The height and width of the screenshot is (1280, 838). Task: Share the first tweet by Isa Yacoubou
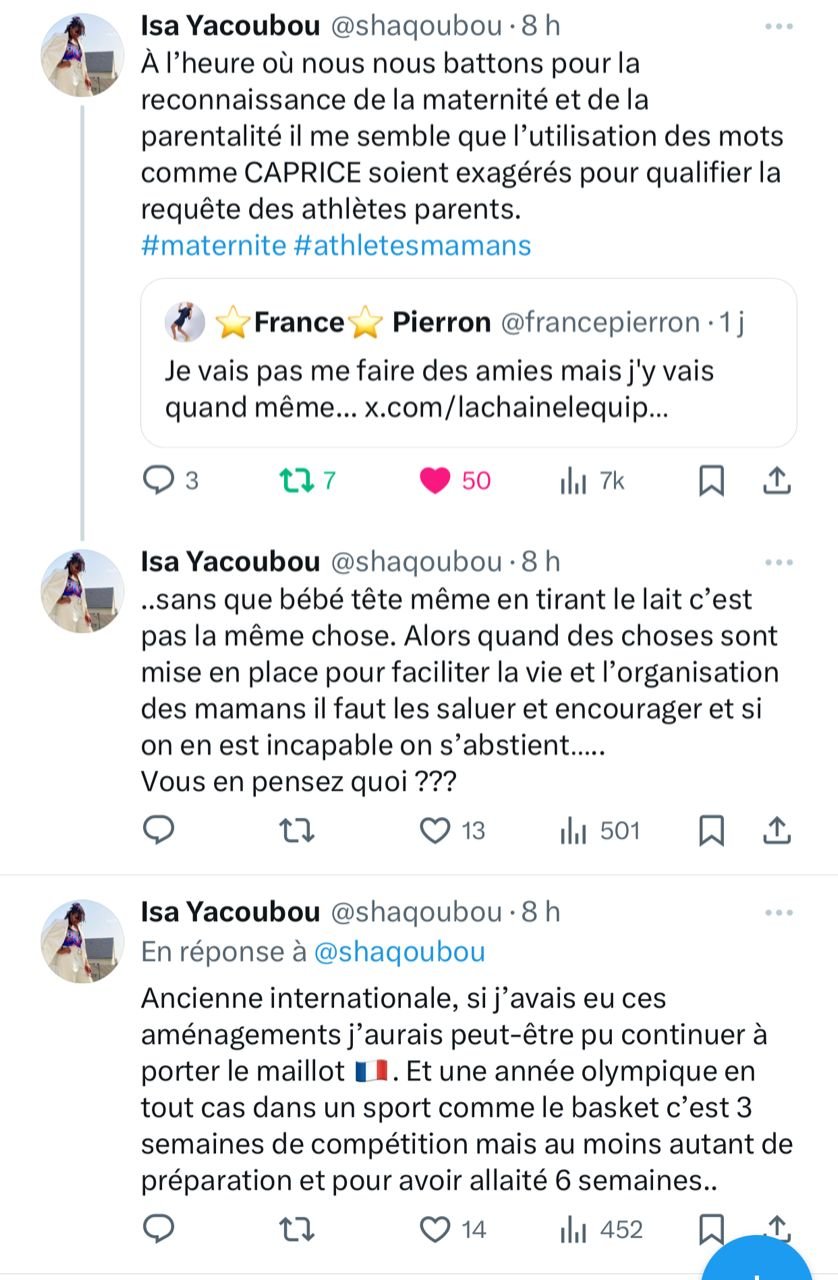(777, 481)
